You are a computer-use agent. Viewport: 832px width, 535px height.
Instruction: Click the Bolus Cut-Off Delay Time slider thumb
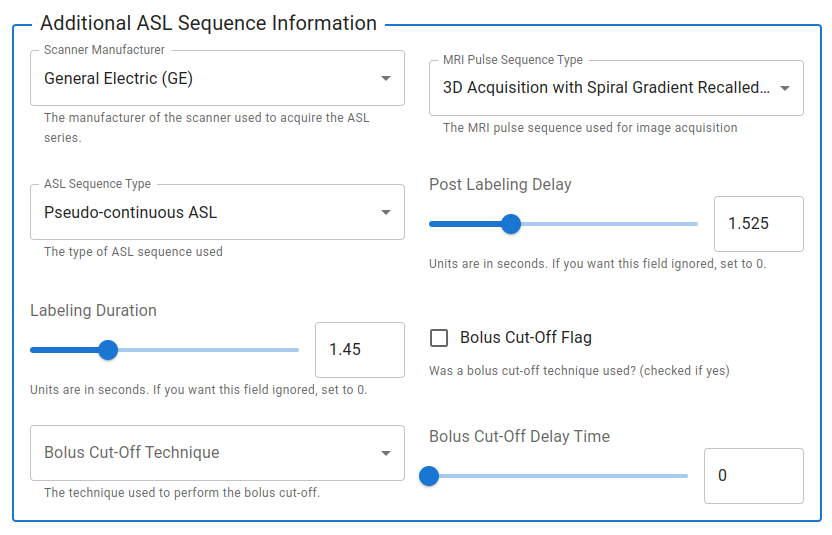[429, 476]
